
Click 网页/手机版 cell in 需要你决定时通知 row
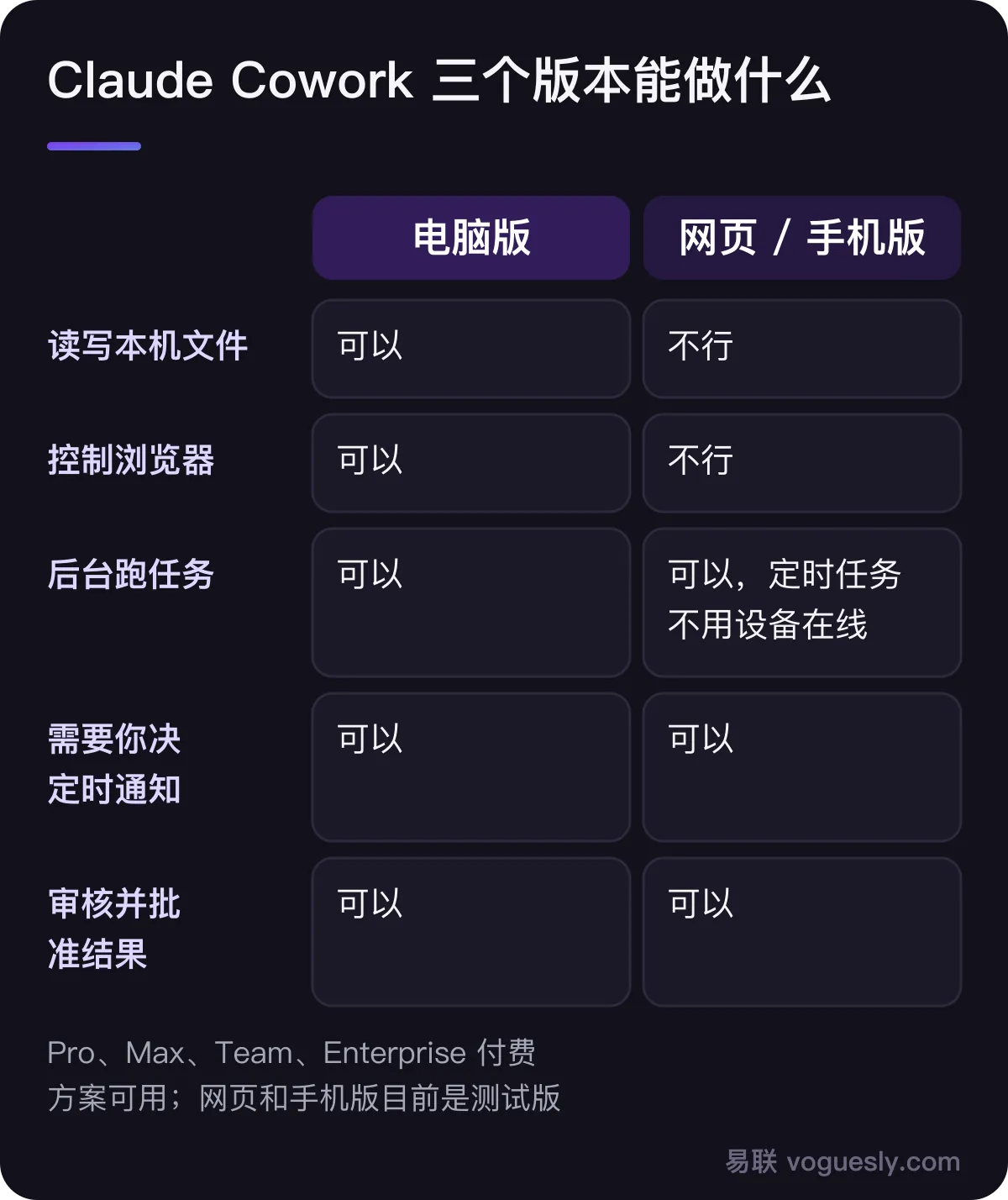[802, 767]
